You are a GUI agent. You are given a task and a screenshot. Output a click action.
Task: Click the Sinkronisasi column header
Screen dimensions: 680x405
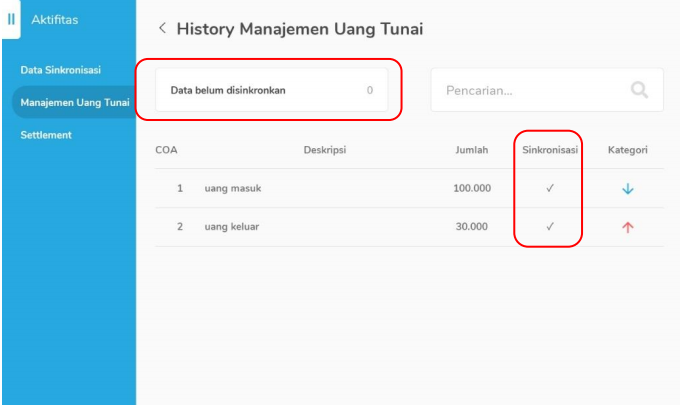pyautogui.click(x=550, y=150)
